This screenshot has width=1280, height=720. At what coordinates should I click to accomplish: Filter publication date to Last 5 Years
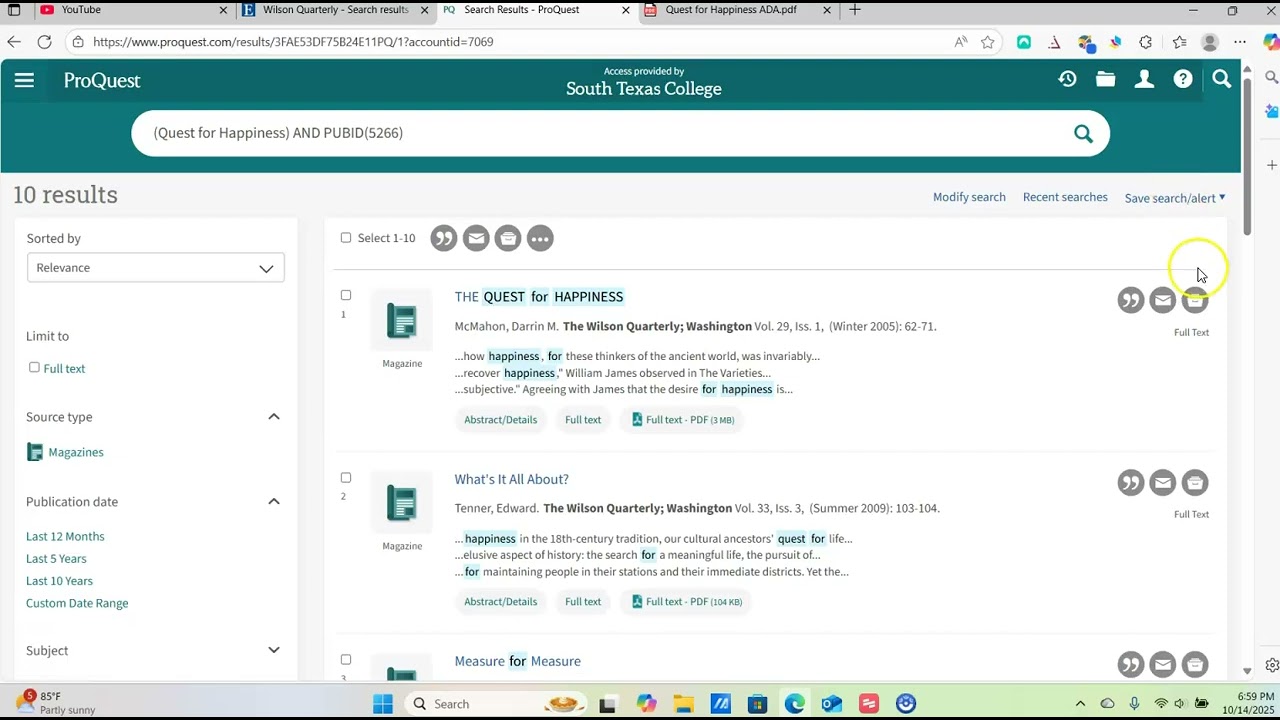[56, 559]
